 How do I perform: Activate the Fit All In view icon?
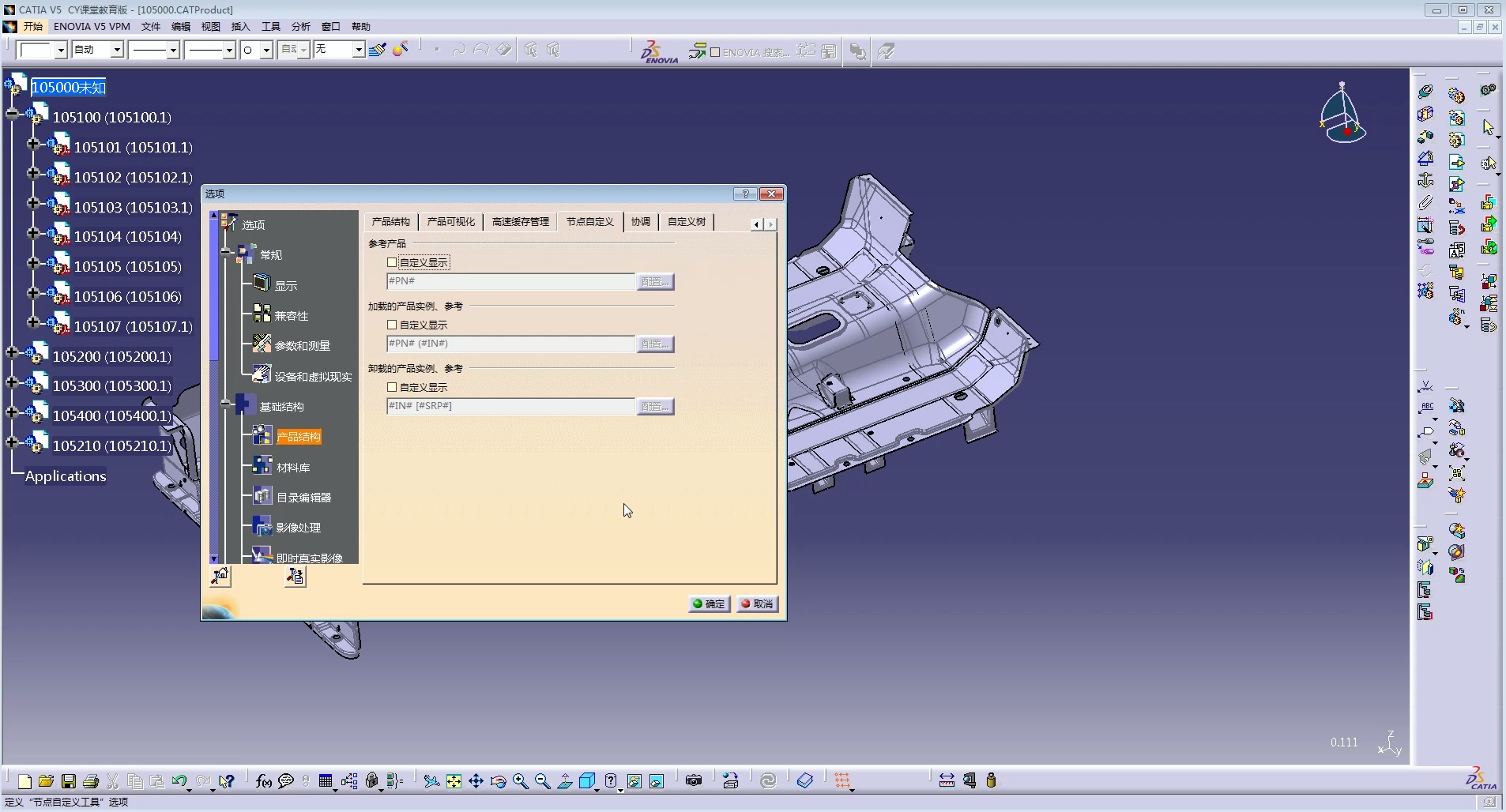454,781
